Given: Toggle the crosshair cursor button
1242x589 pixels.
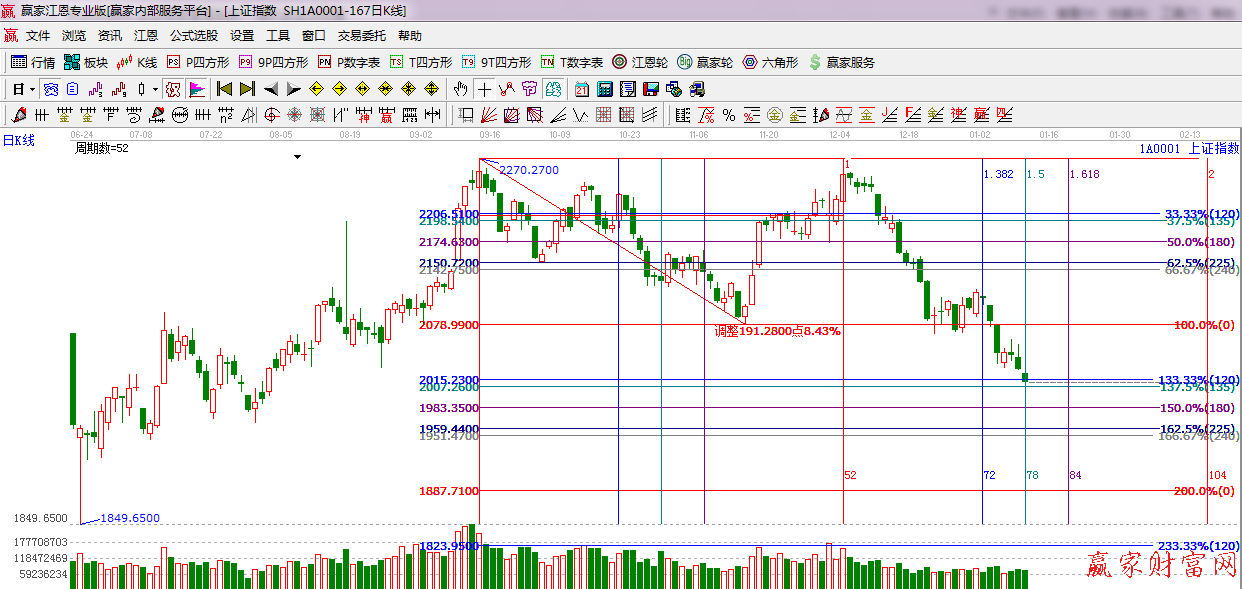Looking at the screenshot, I should click(484, 89).
